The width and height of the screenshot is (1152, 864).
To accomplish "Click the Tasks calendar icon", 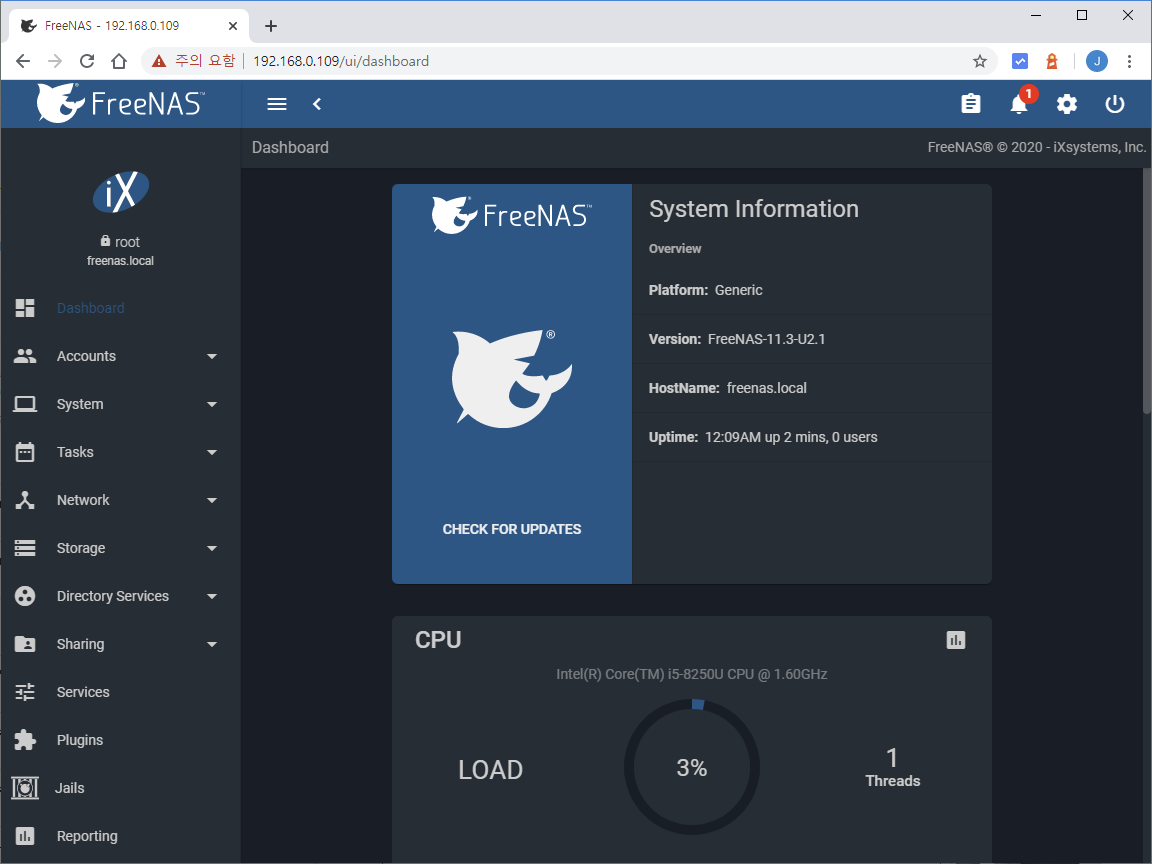I will pyautogui.click(x=25, y=452).
